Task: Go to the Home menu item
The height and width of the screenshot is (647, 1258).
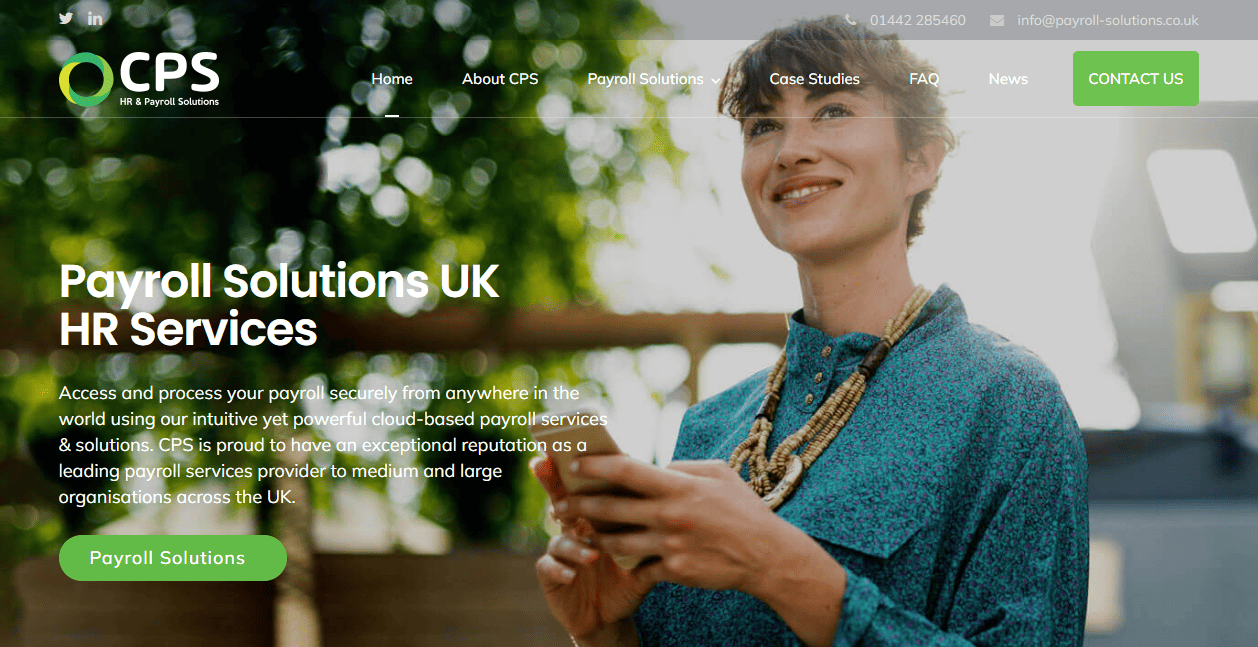Action: pyautogui.click(x=392, y=79)
